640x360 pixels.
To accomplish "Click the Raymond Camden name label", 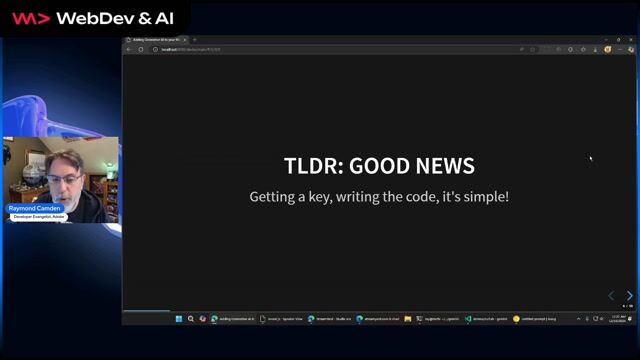I will pos(35,208).
